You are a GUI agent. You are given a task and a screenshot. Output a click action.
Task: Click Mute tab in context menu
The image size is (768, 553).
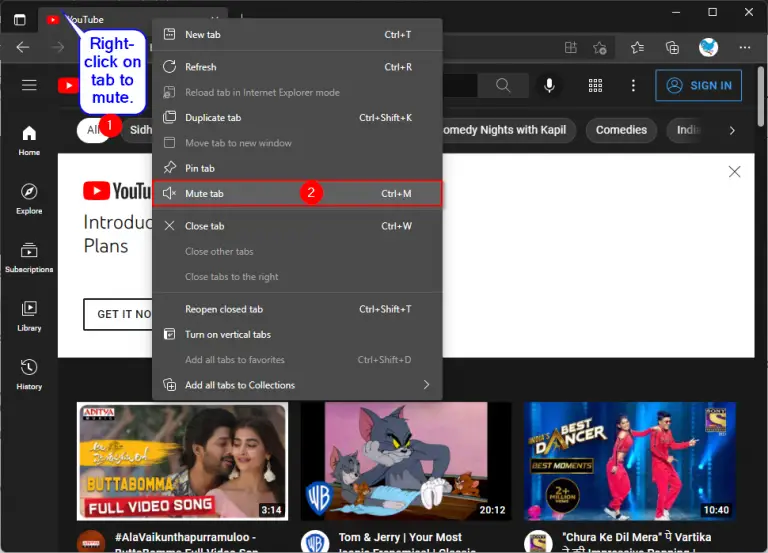pos(297,193)
